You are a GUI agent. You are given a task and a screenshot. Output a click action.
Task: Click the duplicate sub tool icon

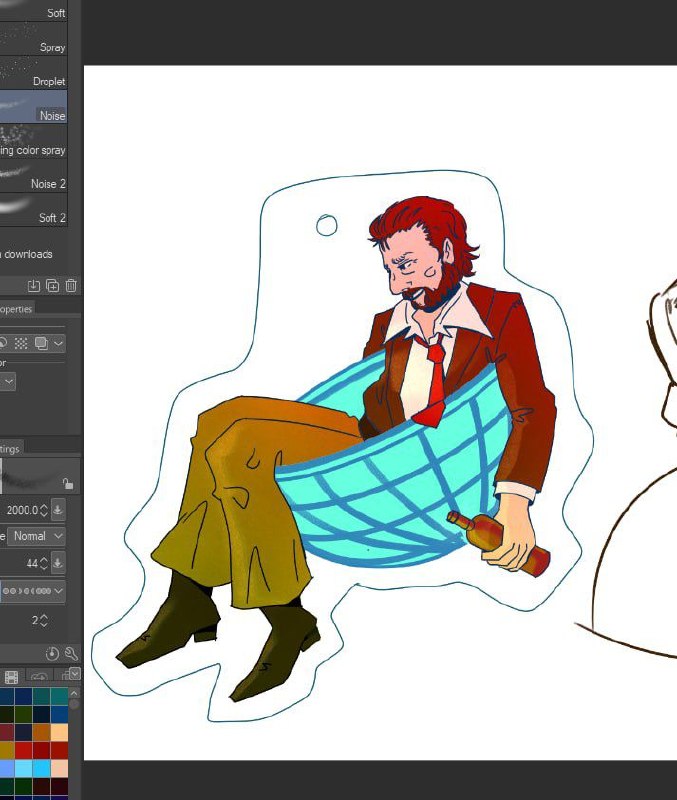[x=53, y=286]
